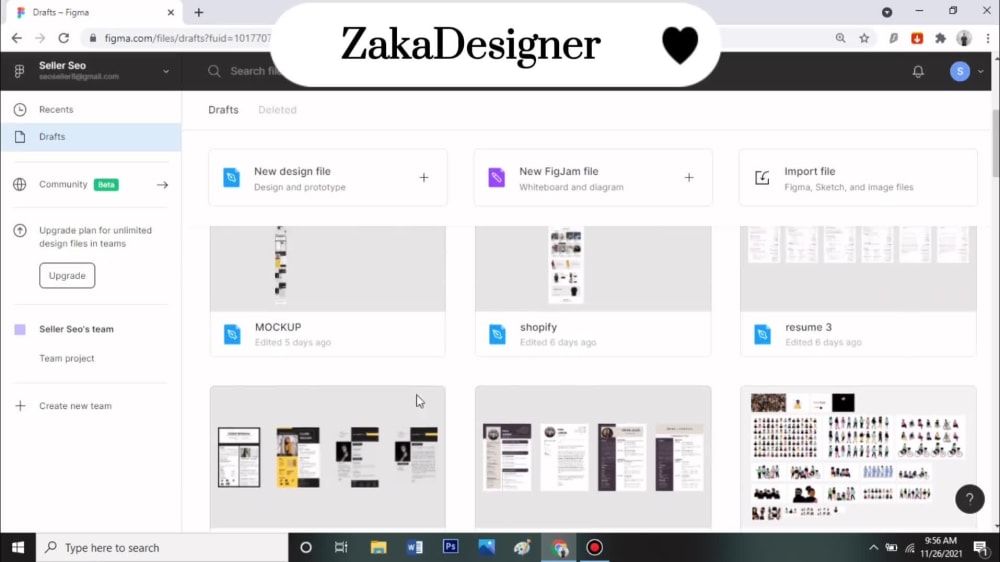1000x562 pixels.
Task: Click the Import file icon
Action: tap(762, 177)
